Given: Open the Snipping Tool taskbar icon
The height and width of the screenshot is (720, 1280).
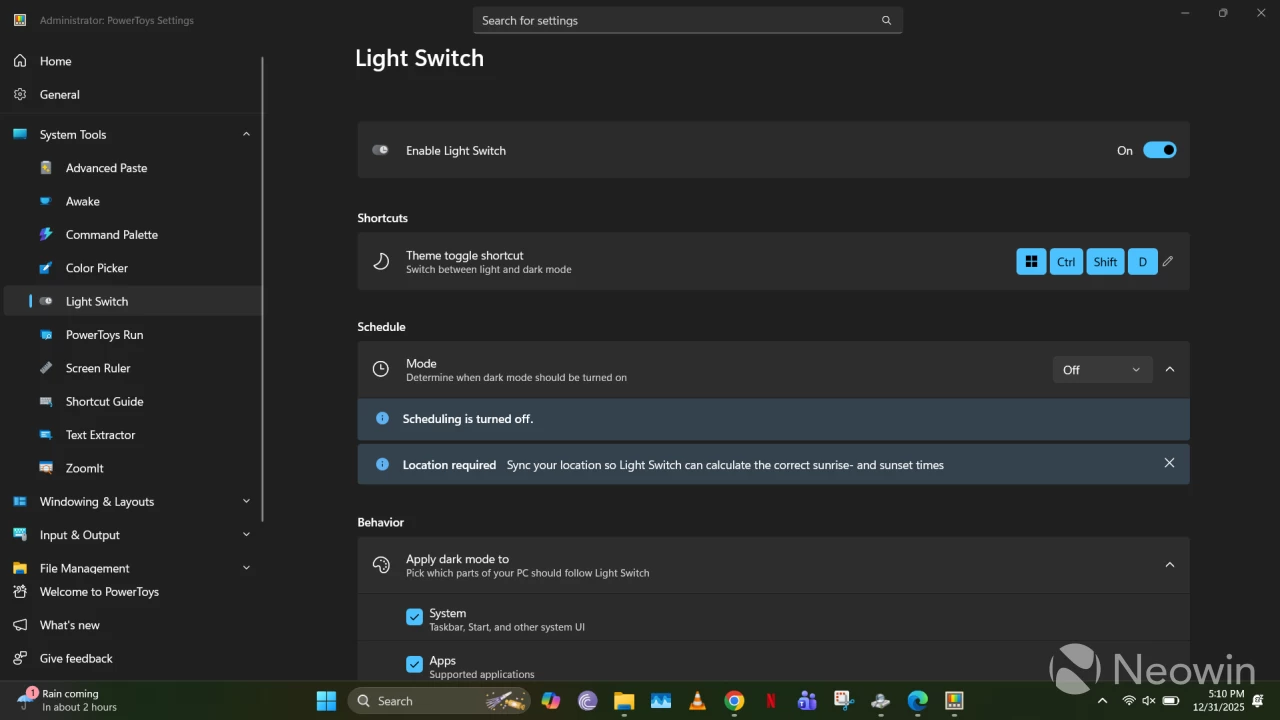Looking at the screenshot, I should (x=844, y=701).
